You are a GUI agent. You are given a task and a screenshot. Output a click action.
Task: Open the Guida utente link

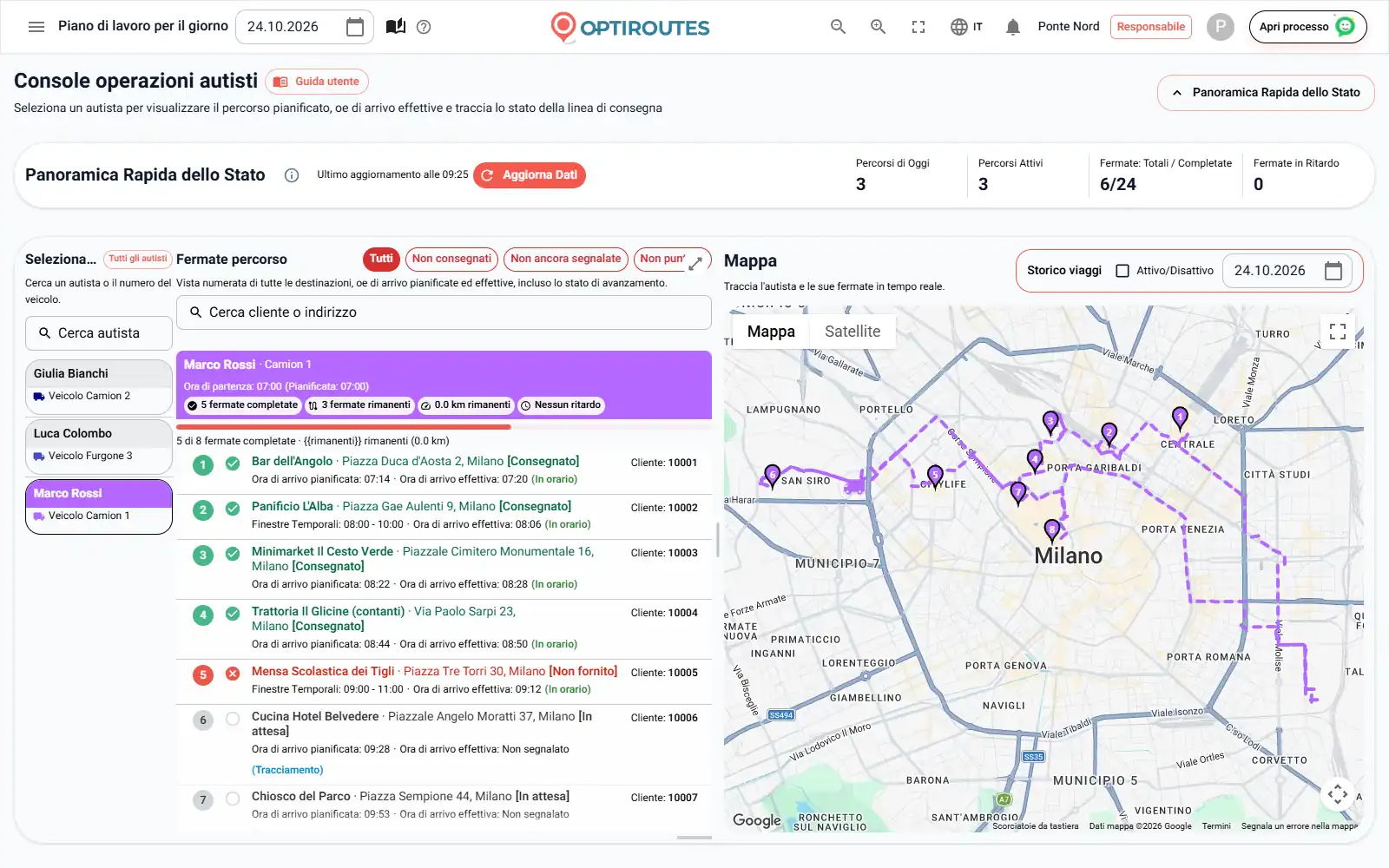tap(317, 82)
